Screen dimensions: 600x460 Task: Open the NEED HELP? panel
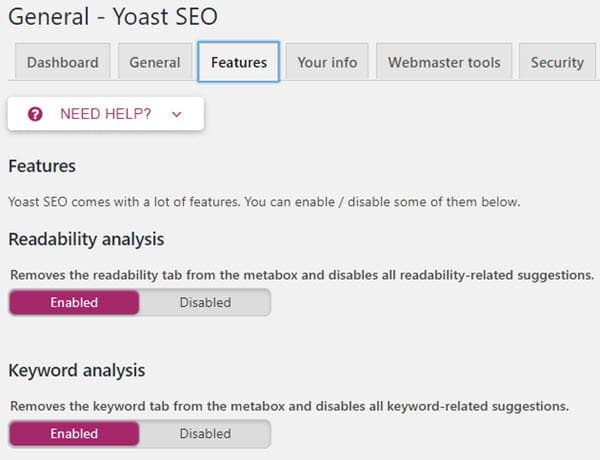(106, 114)
